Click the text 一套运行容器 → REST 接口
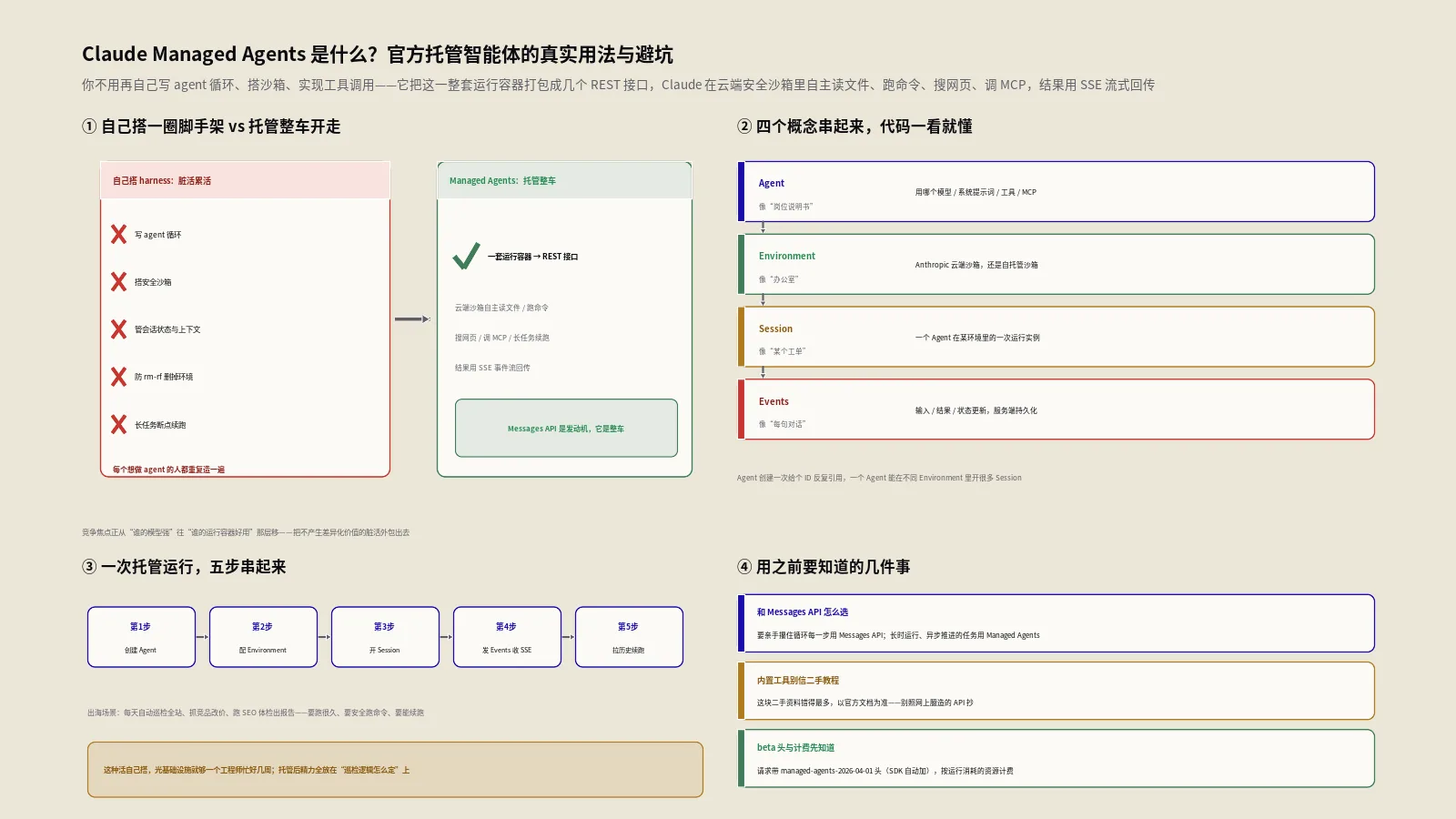1456x819 pixels. pyautogui.click(x=532, y=257)
